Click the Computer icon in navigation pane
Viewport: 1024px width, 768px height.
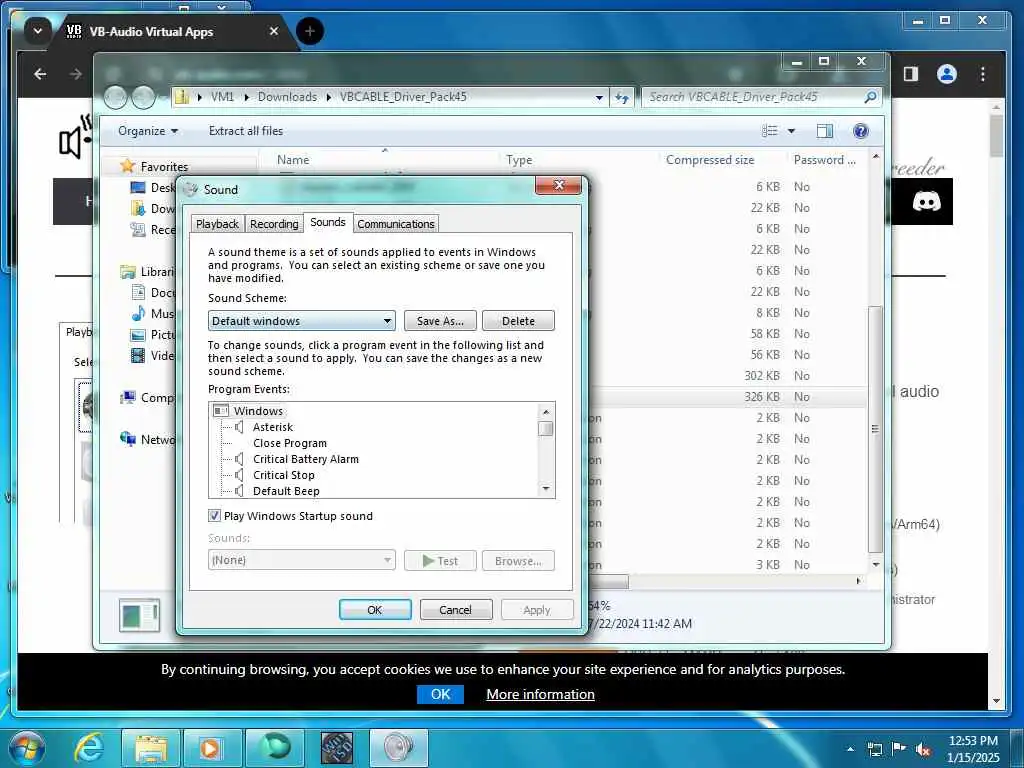coord(128,397)
